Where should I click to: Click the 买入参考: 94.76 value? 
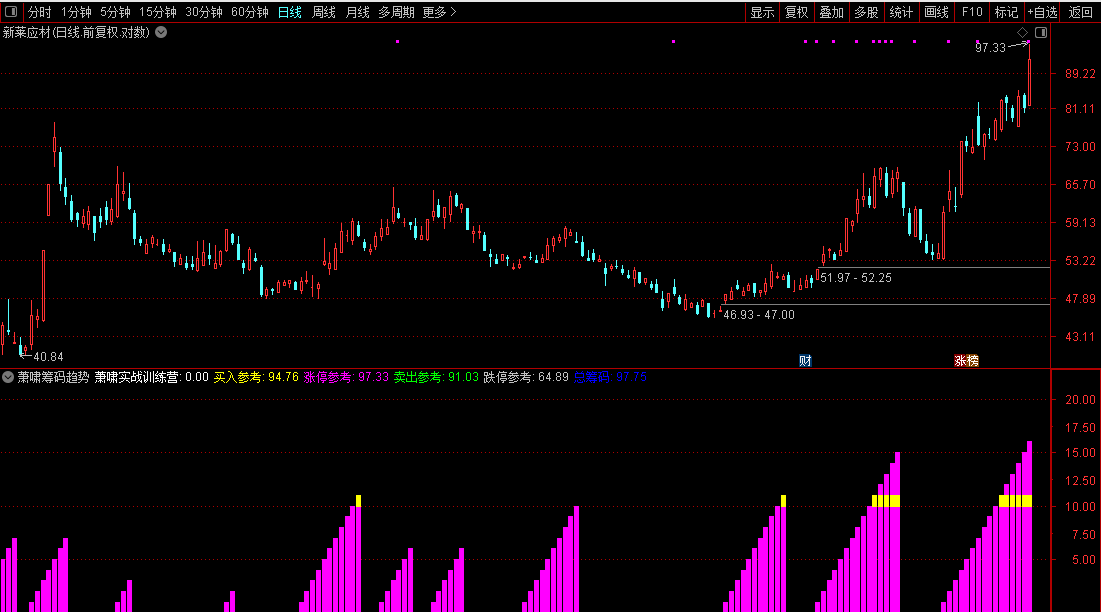point(256,377)
